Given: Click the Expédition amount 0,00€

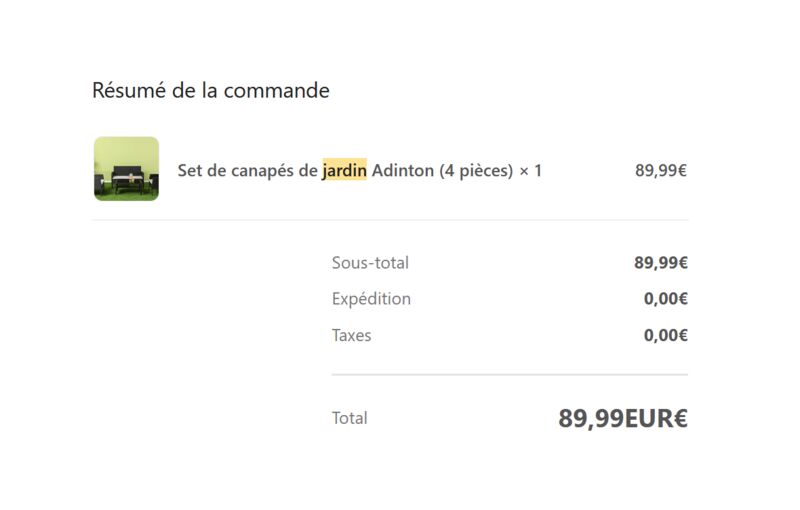Looking at the screenshot, I should click(665, 298).
